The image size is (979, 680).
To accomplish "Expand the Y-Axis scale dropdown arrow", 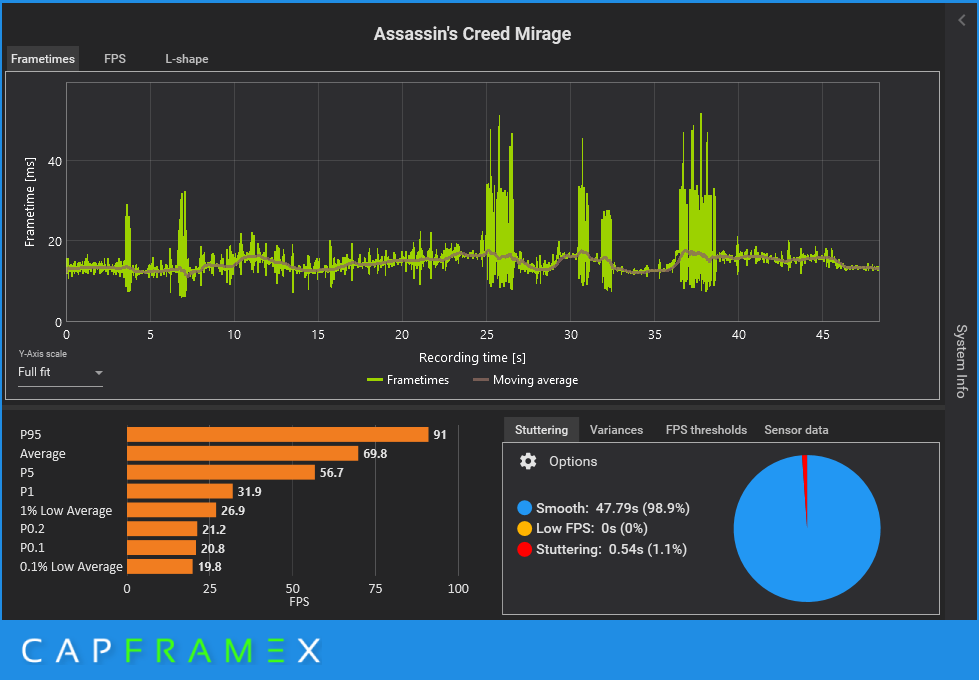I will click(98, 373).
